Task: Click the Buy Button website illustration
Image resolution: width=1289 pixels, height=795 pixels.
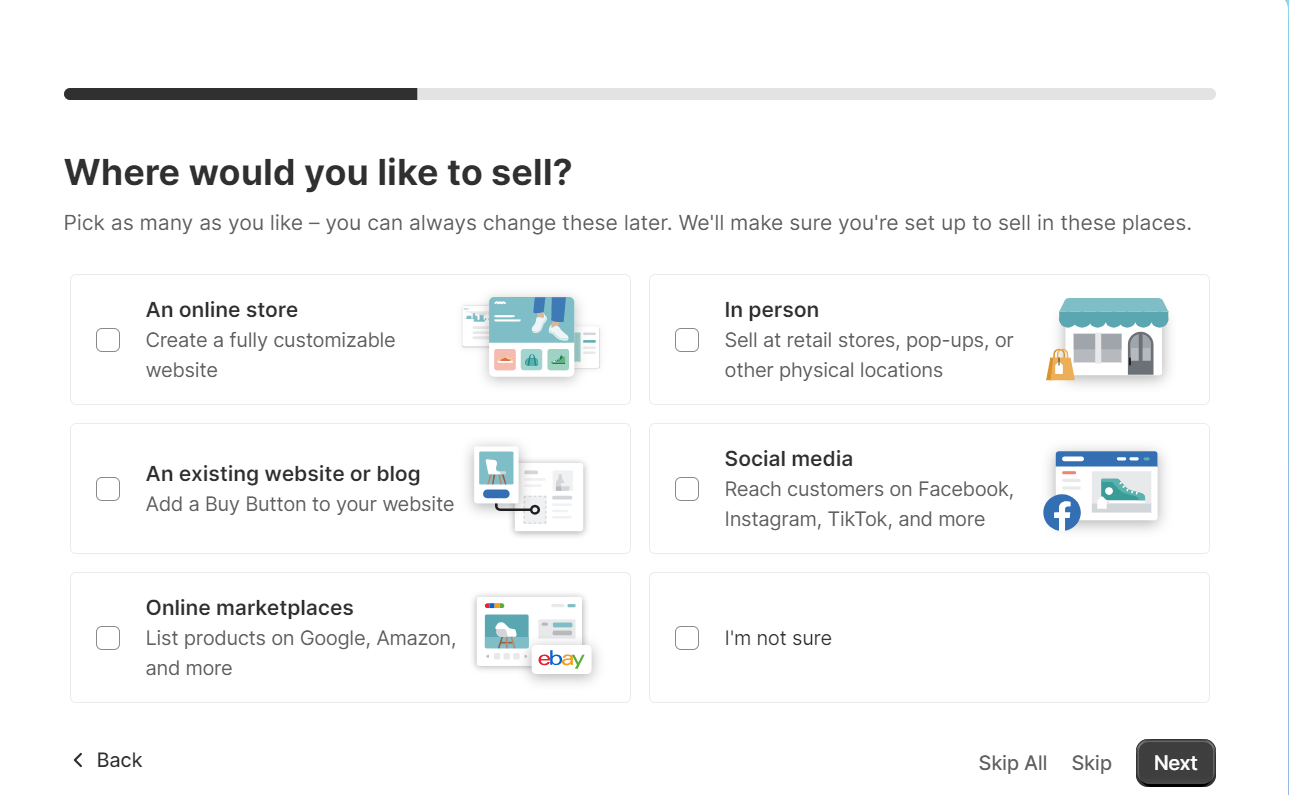Action: [x=529, y=488]
